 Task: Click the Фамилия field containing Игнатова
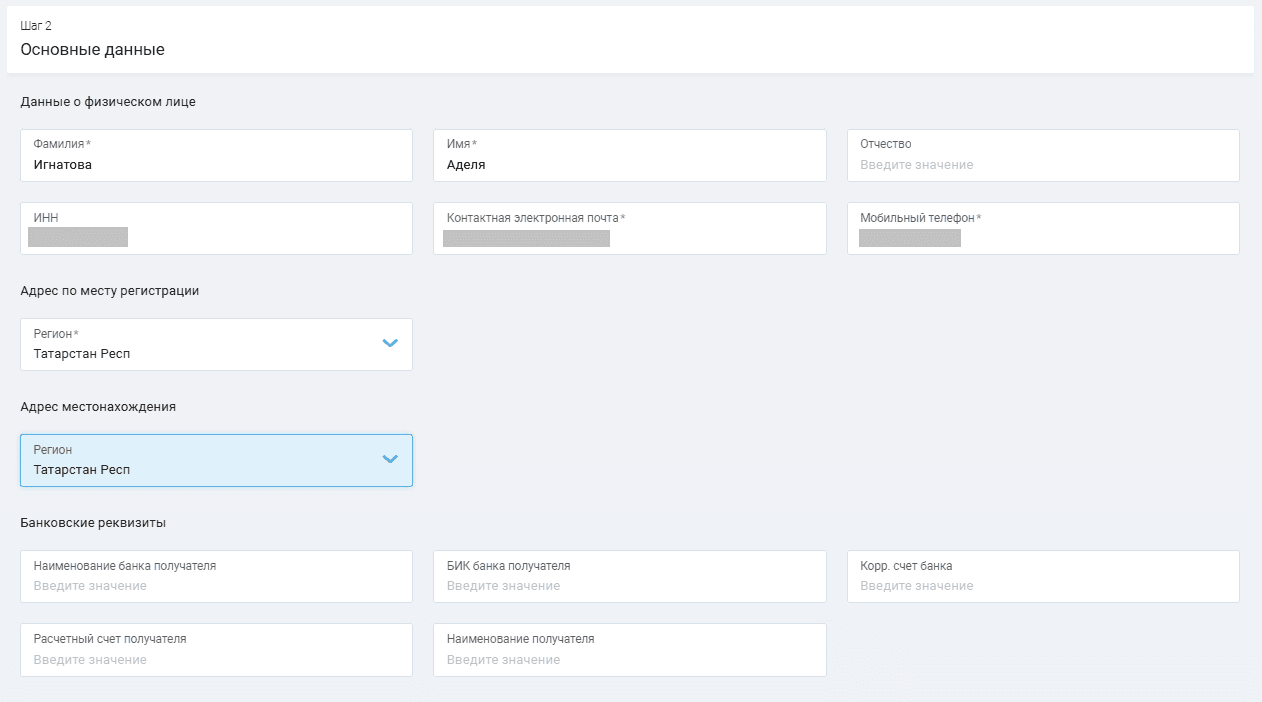[216, 155]
